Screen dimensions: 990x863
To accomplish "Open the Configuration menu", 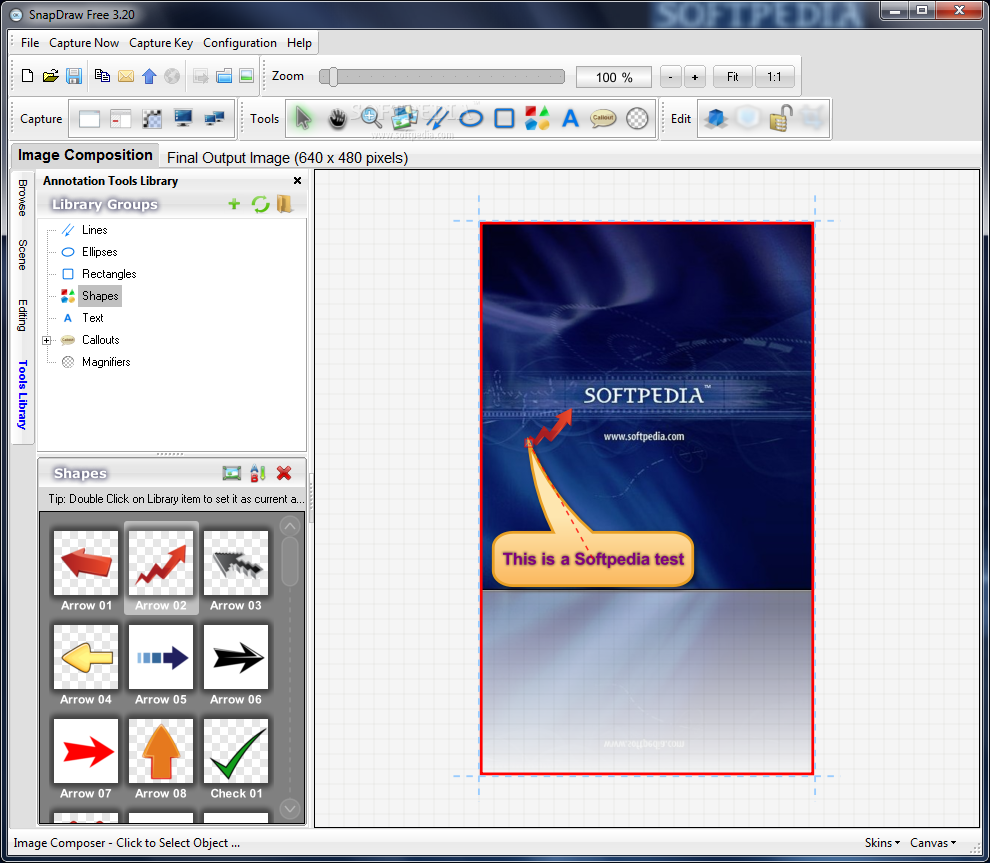I will click(240, 43).
